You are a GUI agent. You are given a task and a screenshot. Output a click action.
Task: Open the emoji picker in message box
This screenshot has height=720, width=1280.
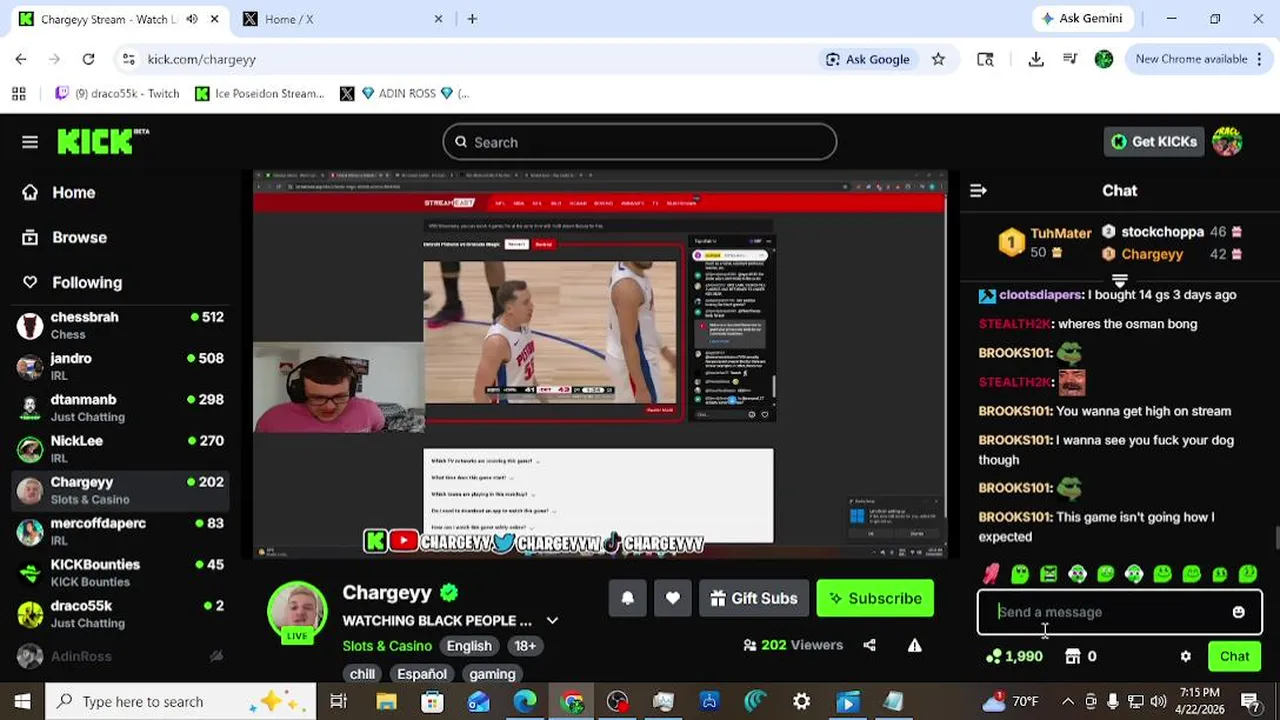1238,612
